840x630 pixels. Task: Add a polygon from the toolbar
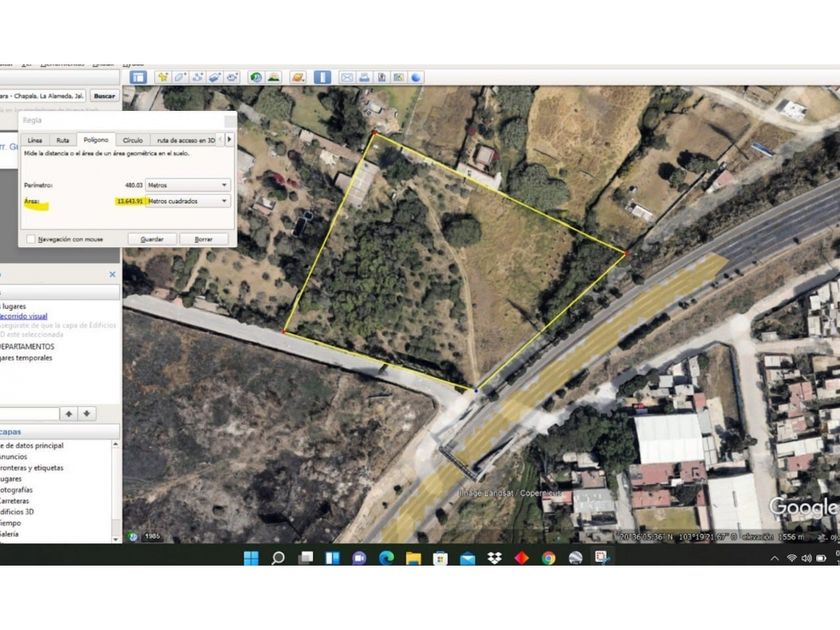click(x=180, y=77)
